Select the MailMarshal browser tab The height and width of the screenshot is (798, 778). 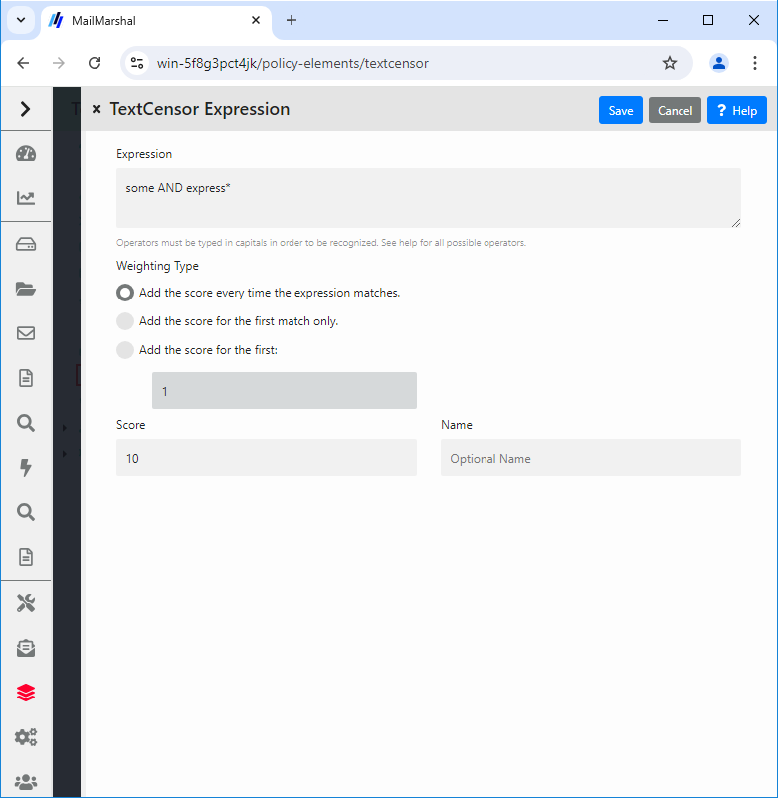[x=156, y=21]
